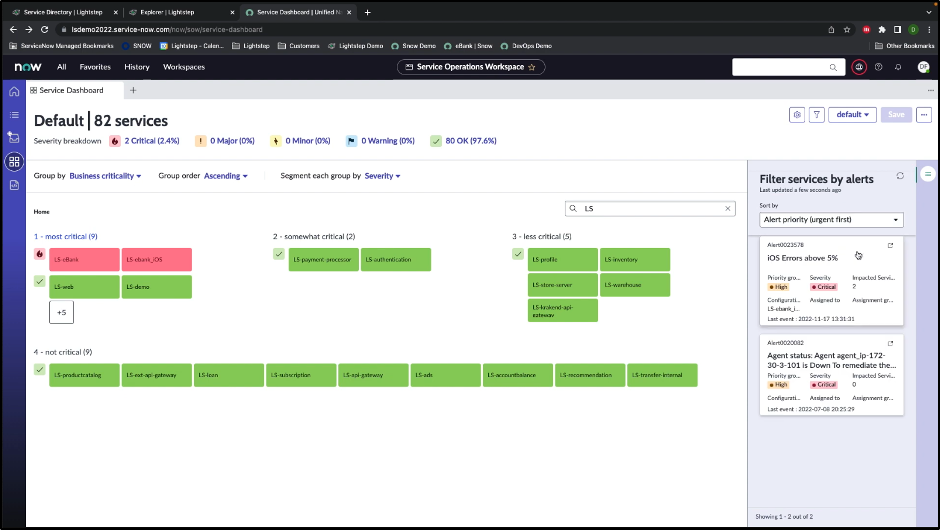940x530 pixels.
Task: Refresh the Filter services by alerts panel
Action: [900, 176]
